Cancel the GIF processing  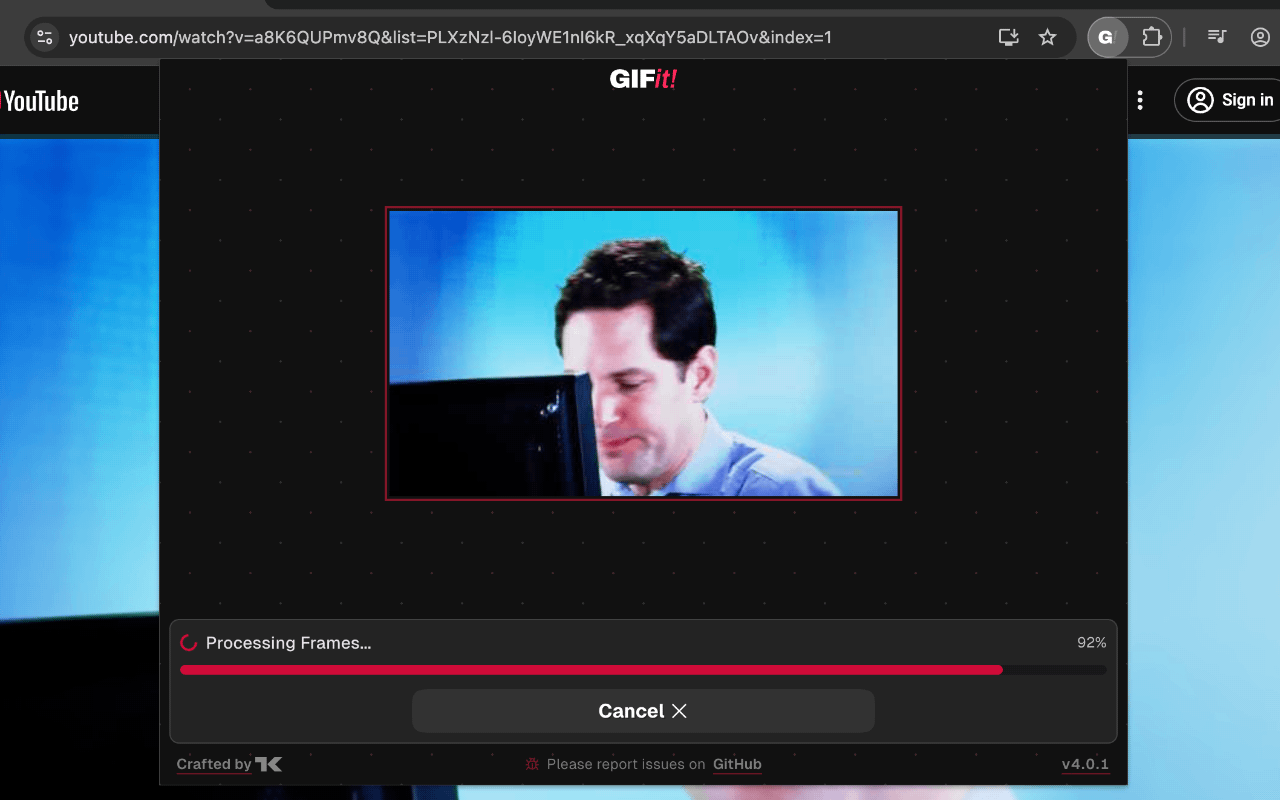(643, 711)
